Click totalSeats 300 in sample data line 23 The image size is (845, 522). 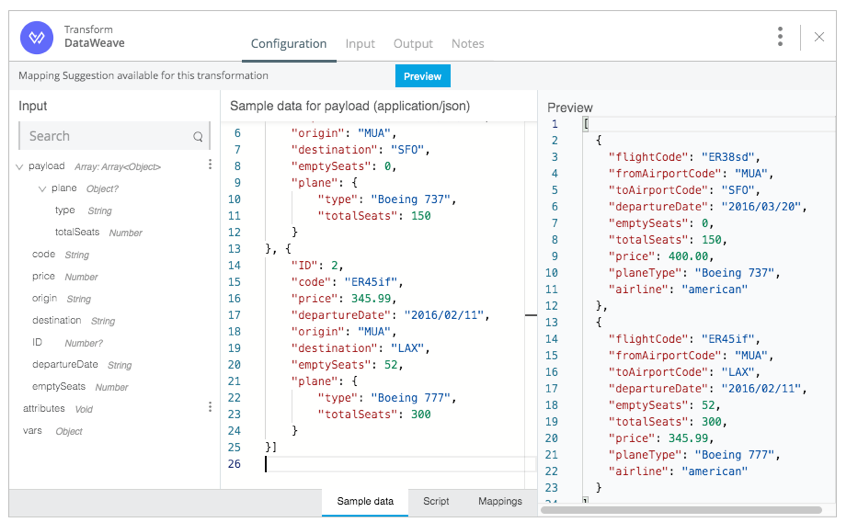point(420,414)
